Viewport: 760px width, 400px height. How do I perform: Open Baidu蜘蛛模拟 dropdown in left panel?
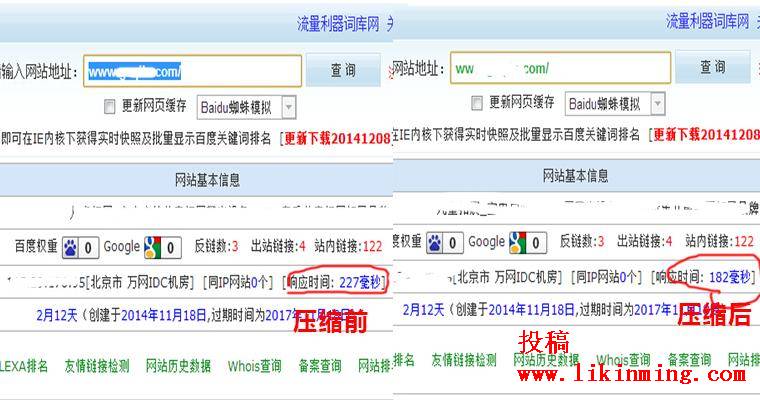(x=288, y=106)
